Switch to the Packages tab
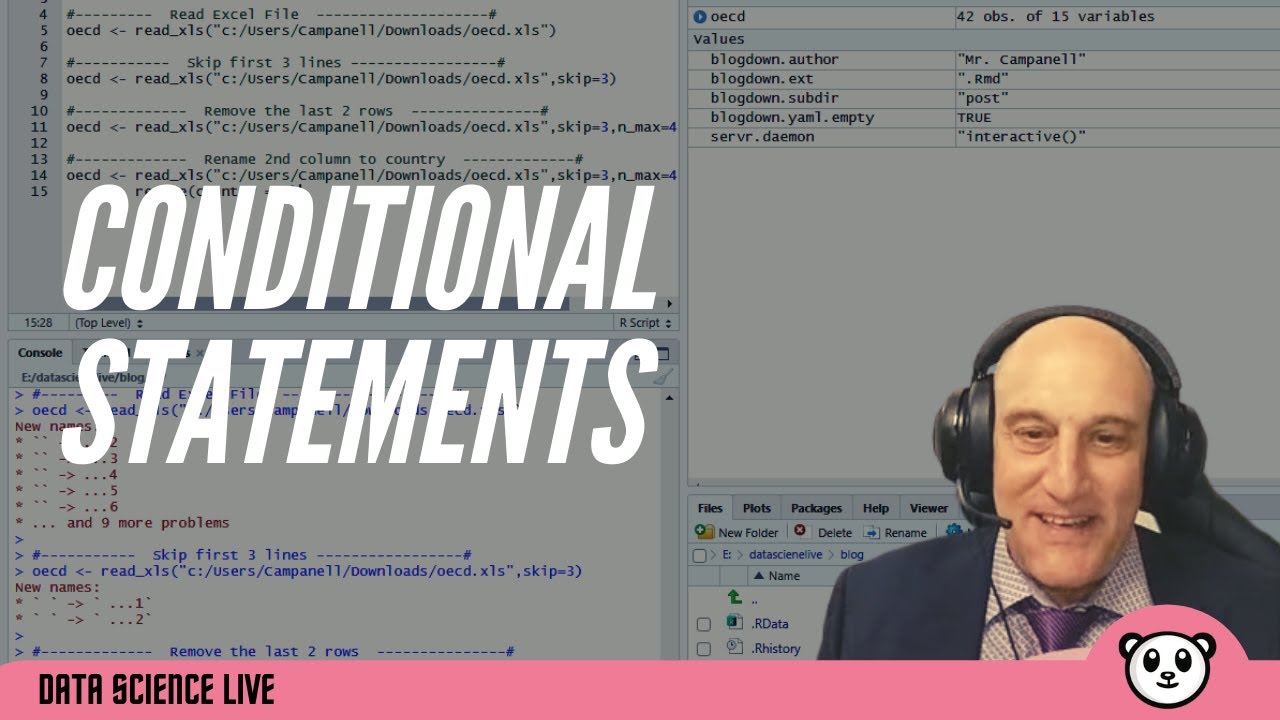This screenshot has height=720, width=1280. point(817,508)
